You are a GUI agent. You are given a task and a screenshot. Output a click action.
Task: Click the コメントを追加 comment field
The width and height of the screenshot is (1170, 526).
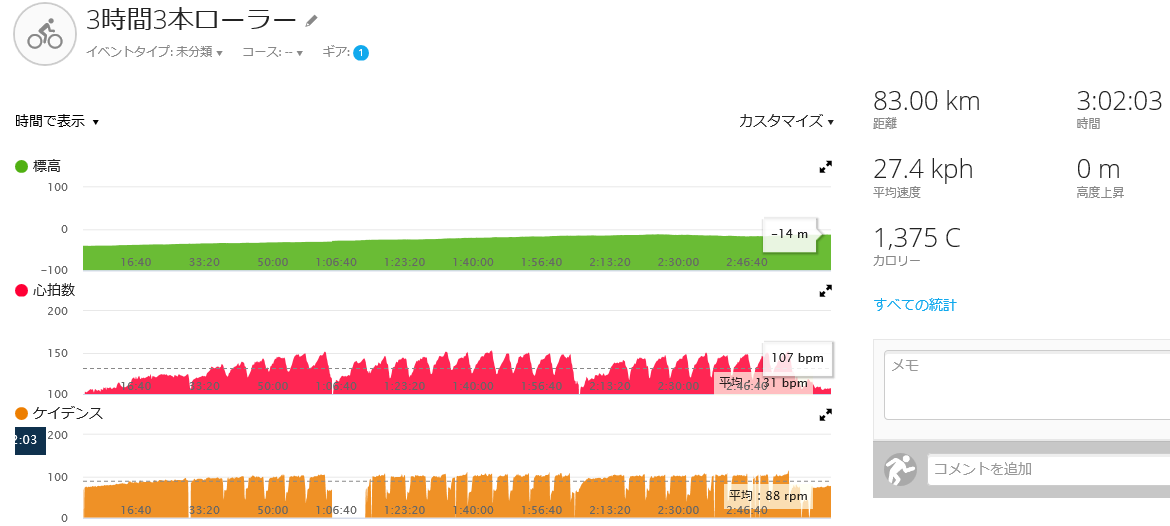1048,469
